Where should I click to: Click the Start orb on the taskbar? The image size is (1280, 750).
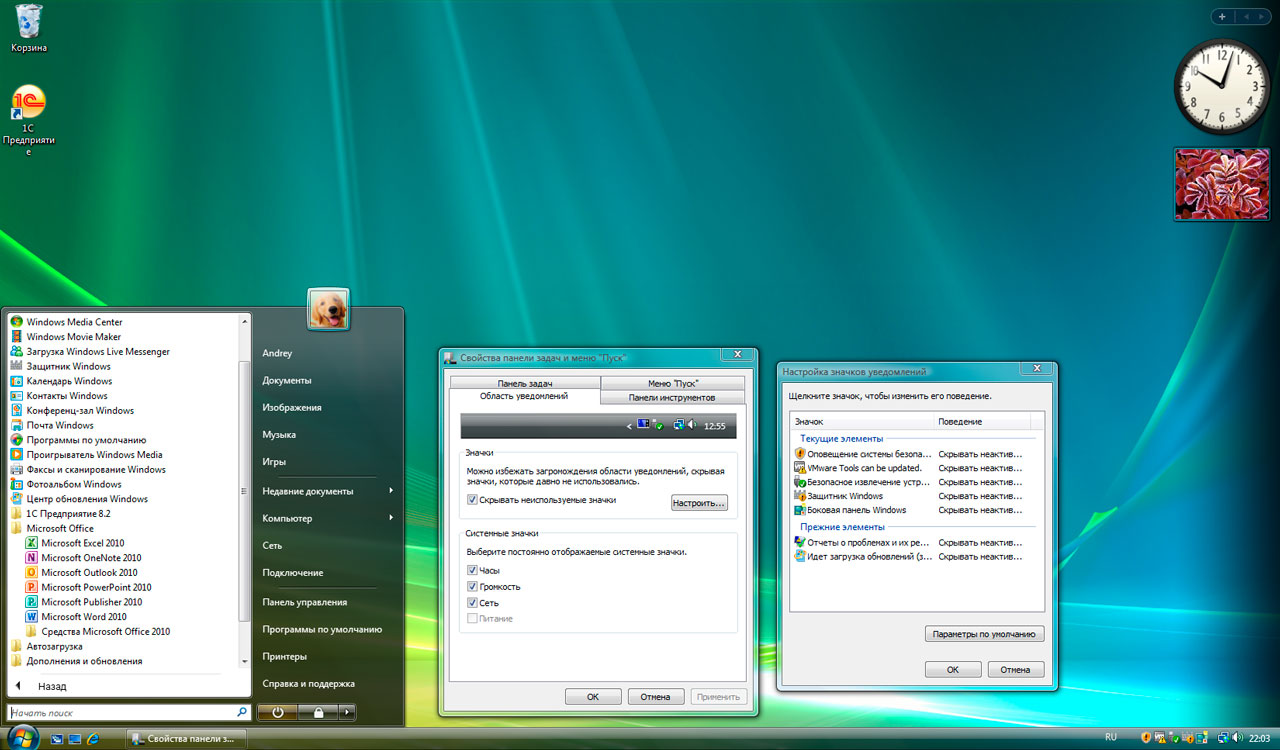(20, 738)
